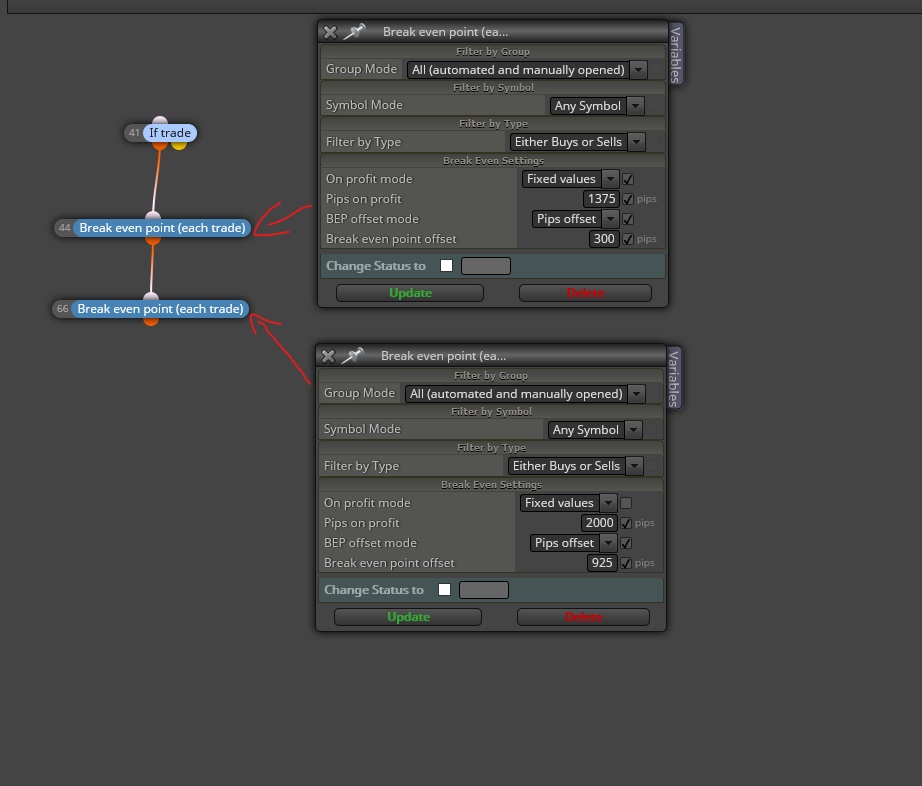Click the Break even offset field showing 300
Image resolution: width=922 pixels, height=786 pixels.
(603, 239)
